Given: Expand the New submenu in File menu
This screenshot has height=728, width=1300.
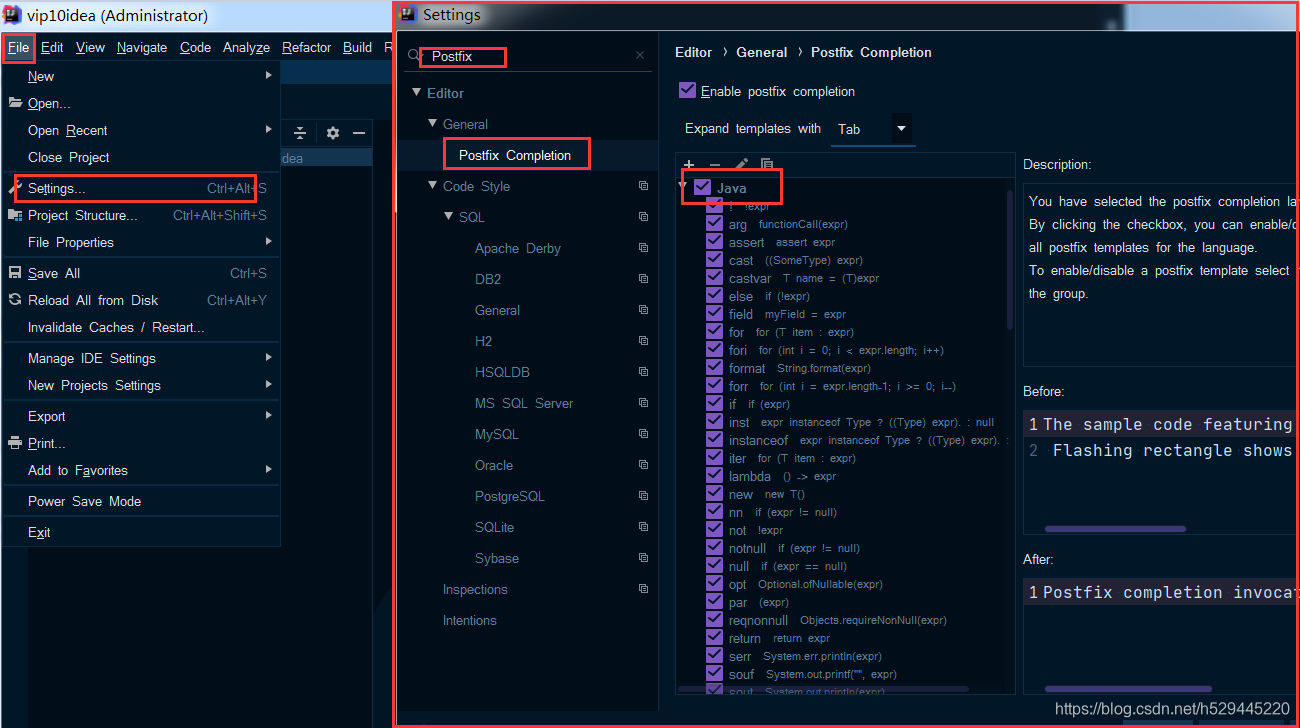Looking at the screenshot, I should pos(269,76).
